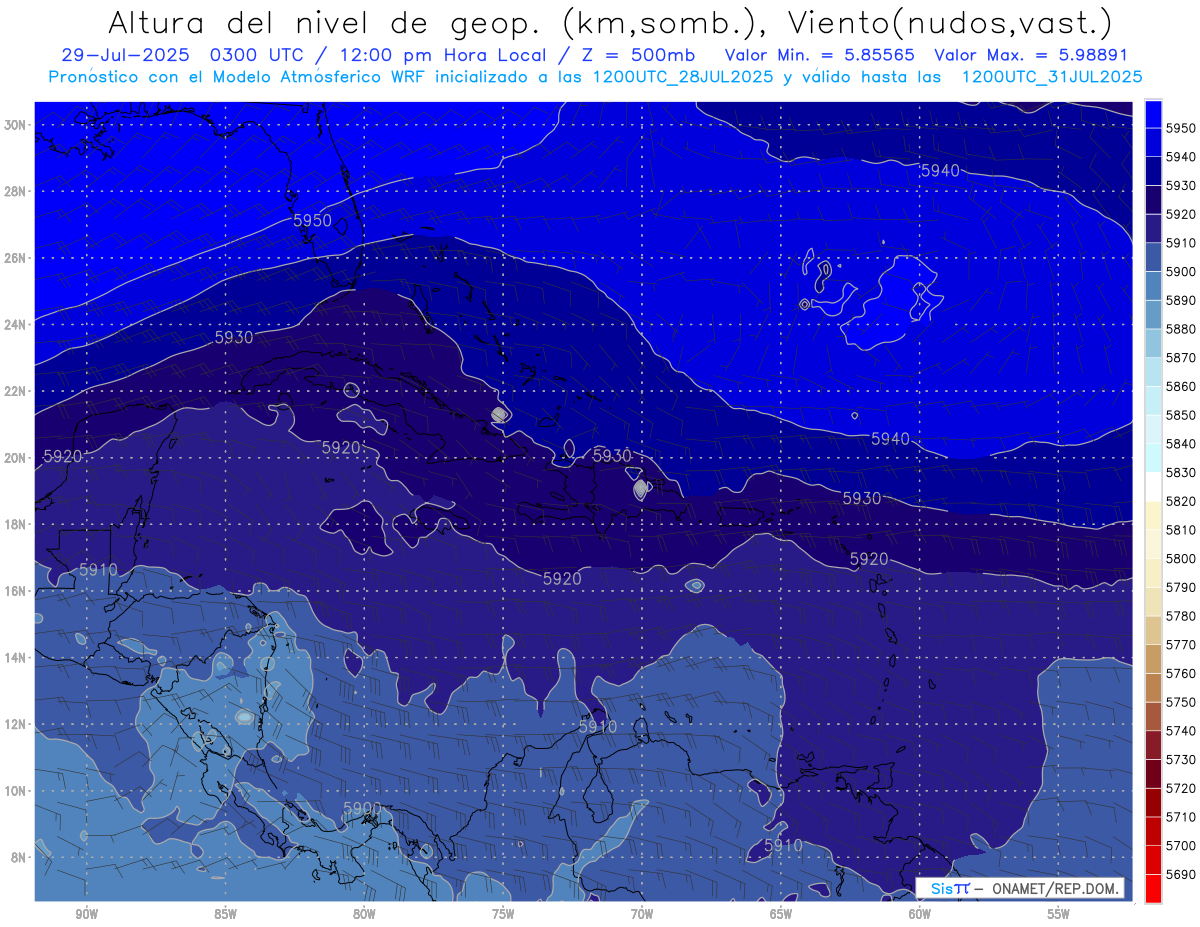Click legend value 5950

pyautogui.click(x=1181, y=128)
